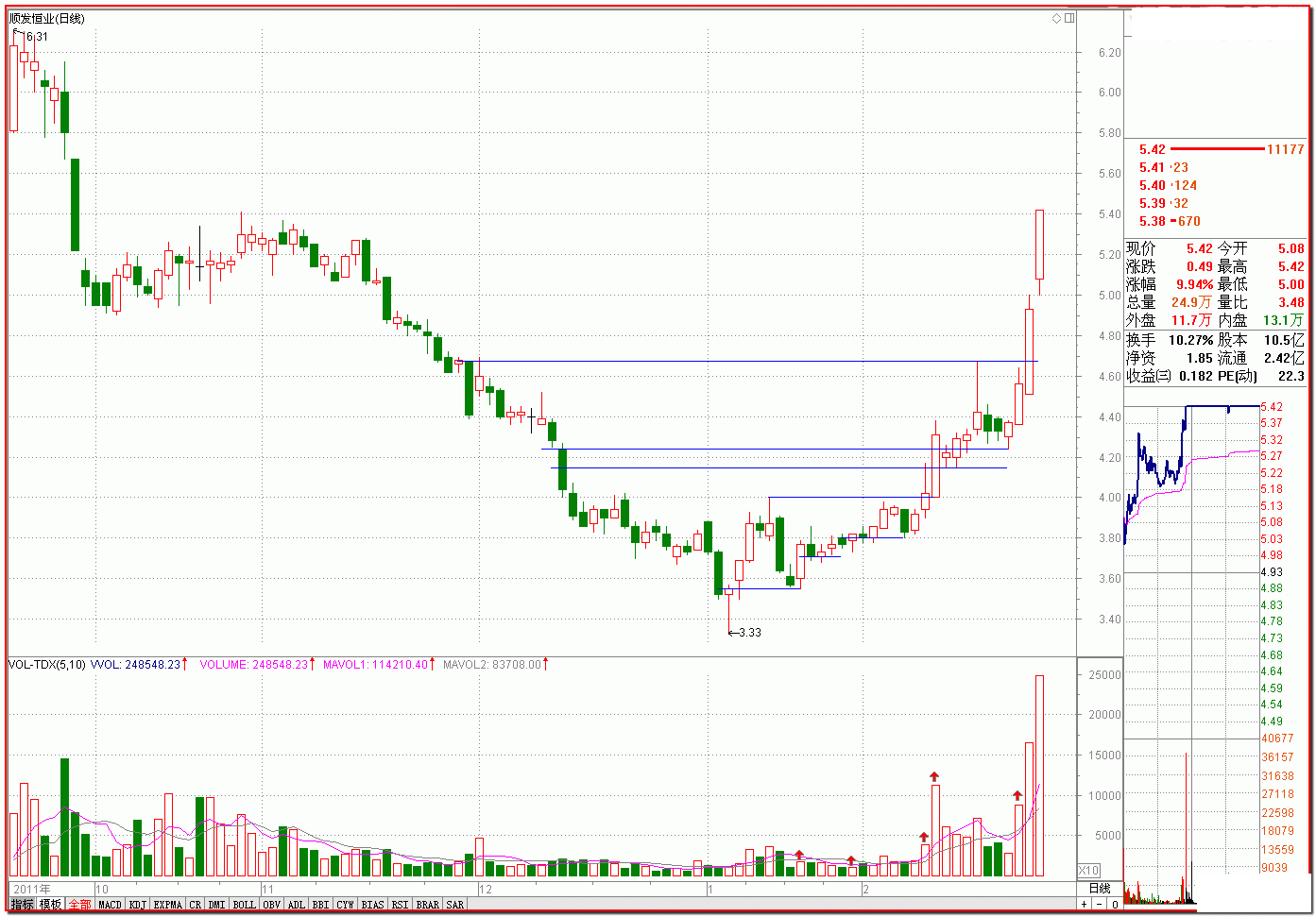
Task: Click the diamond icon at chart top-right
Action: click(x=1056, y=18)
